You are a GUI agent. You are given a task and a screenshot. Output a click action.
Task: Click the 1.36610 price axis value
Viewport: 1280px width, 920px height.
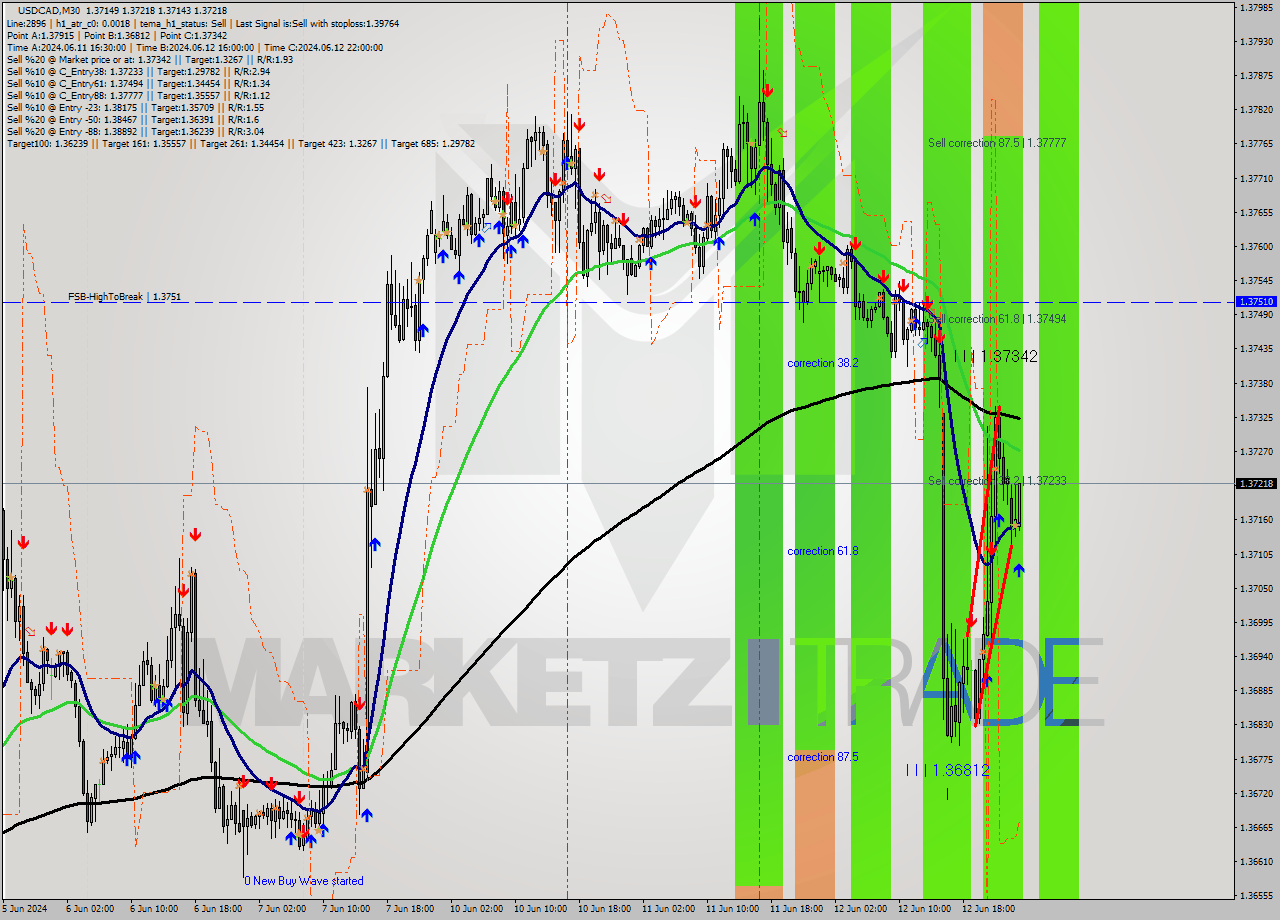pos(1257,861)
